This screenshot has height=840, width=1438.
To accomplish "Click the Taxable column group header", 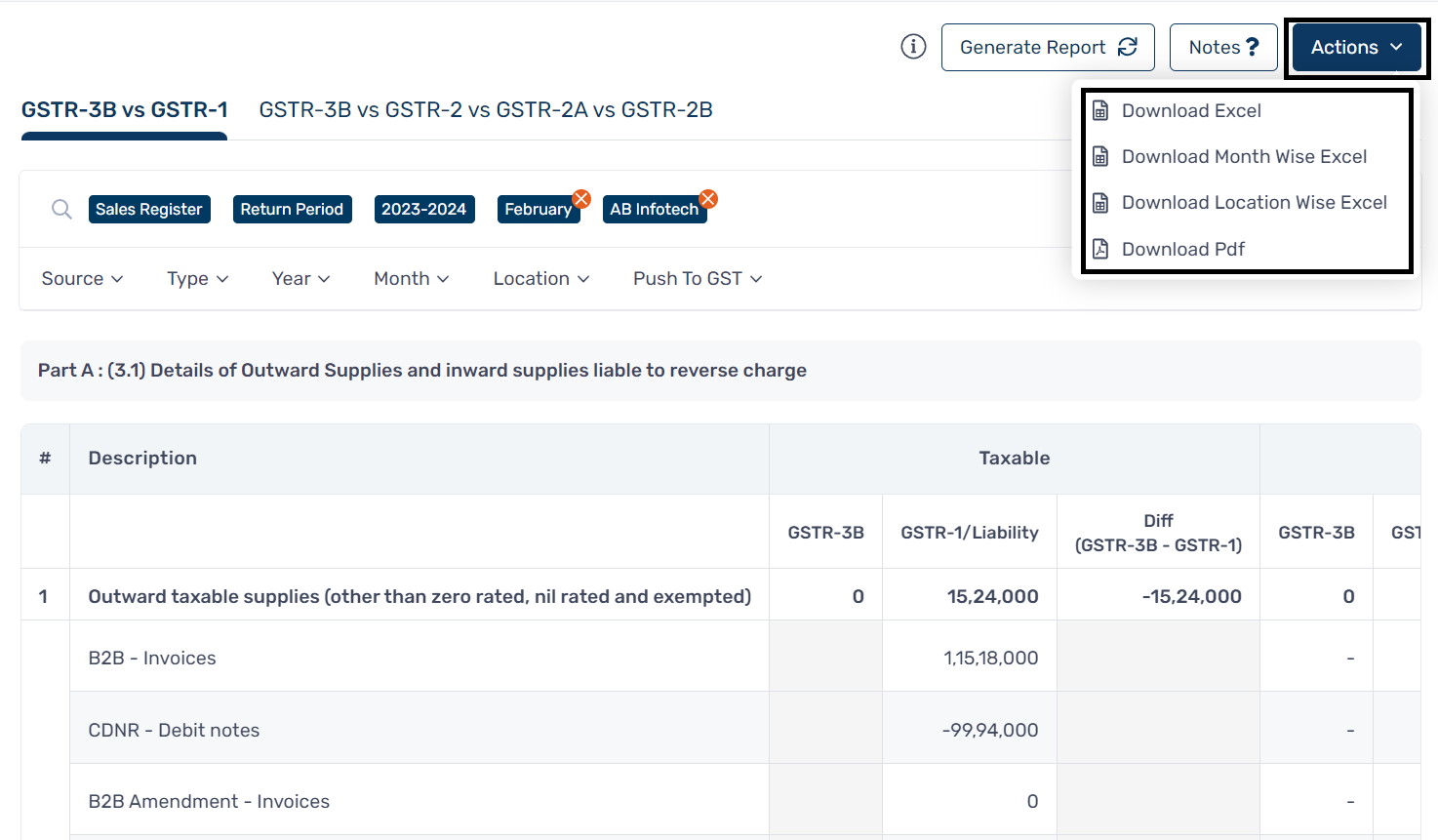I will (1015, 459).
